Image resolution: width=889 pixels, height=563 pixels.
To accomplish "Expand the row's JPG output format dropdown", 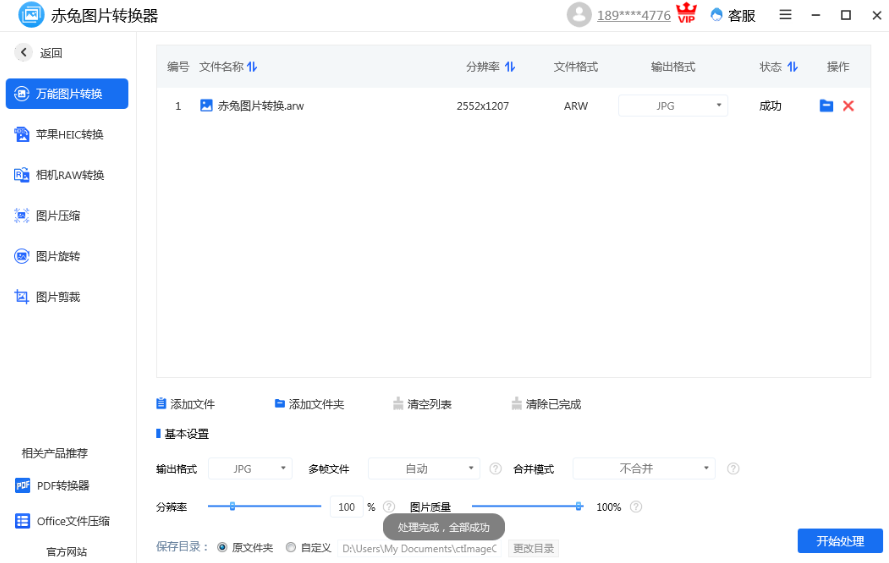I will 673,106.
